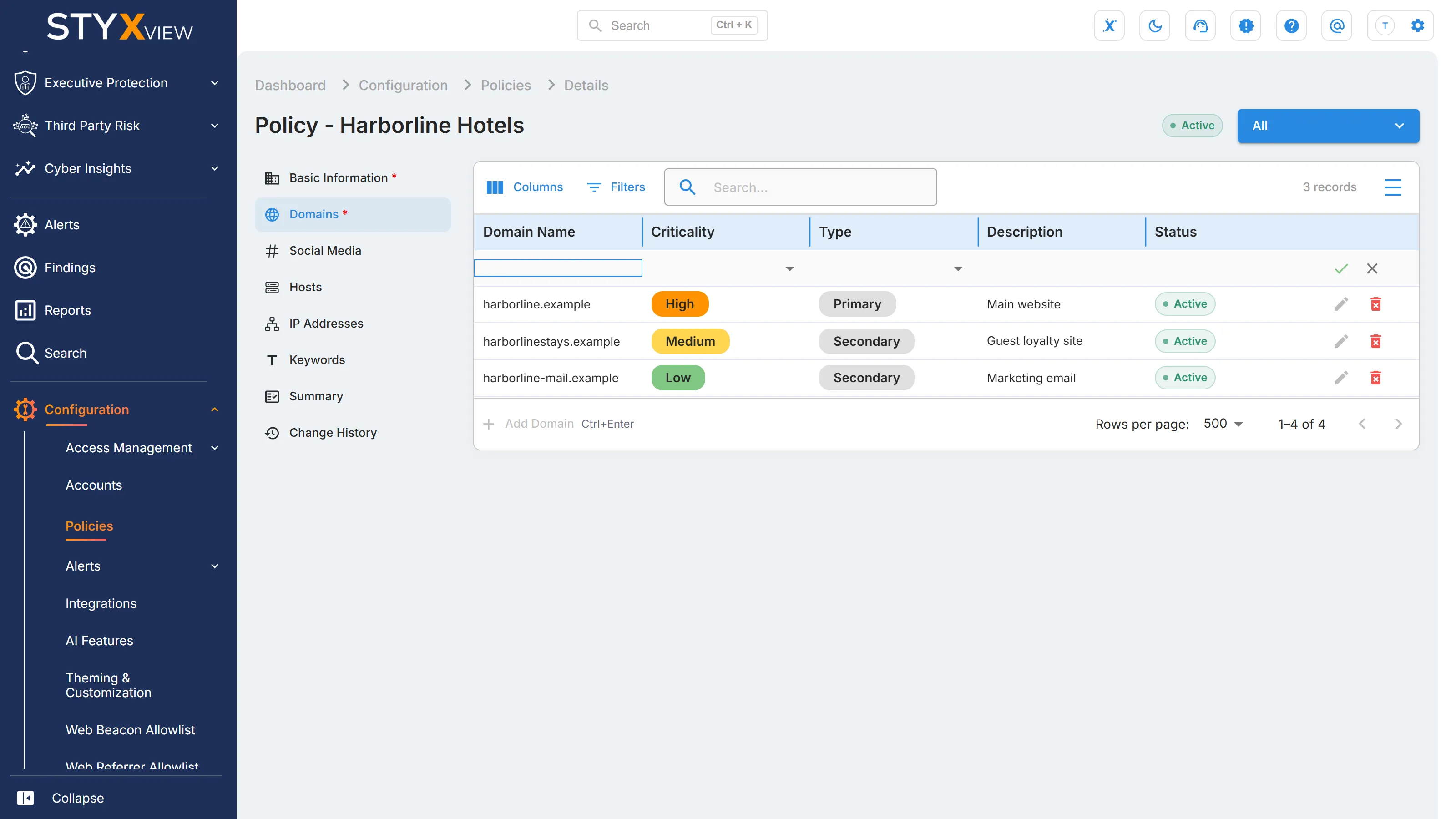The image size is (1456, 819).
Task: Click the user avatar T
Action: (x=1384, y=25)
